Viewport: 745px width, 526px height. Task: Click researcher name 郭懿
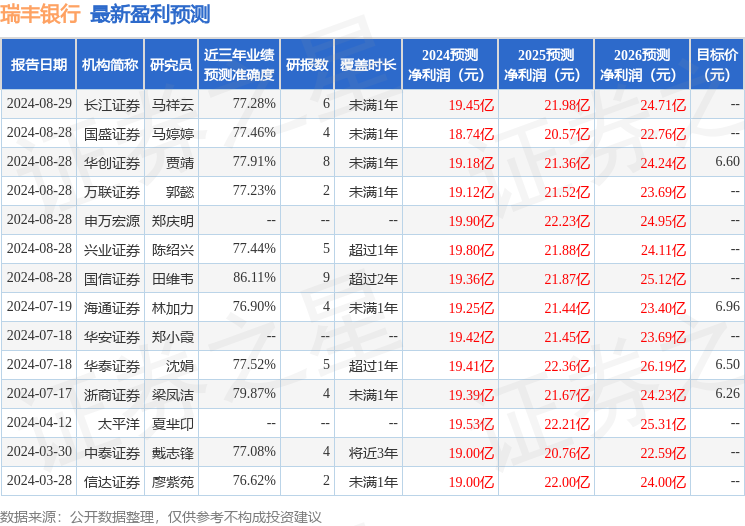tap(180, 192)
